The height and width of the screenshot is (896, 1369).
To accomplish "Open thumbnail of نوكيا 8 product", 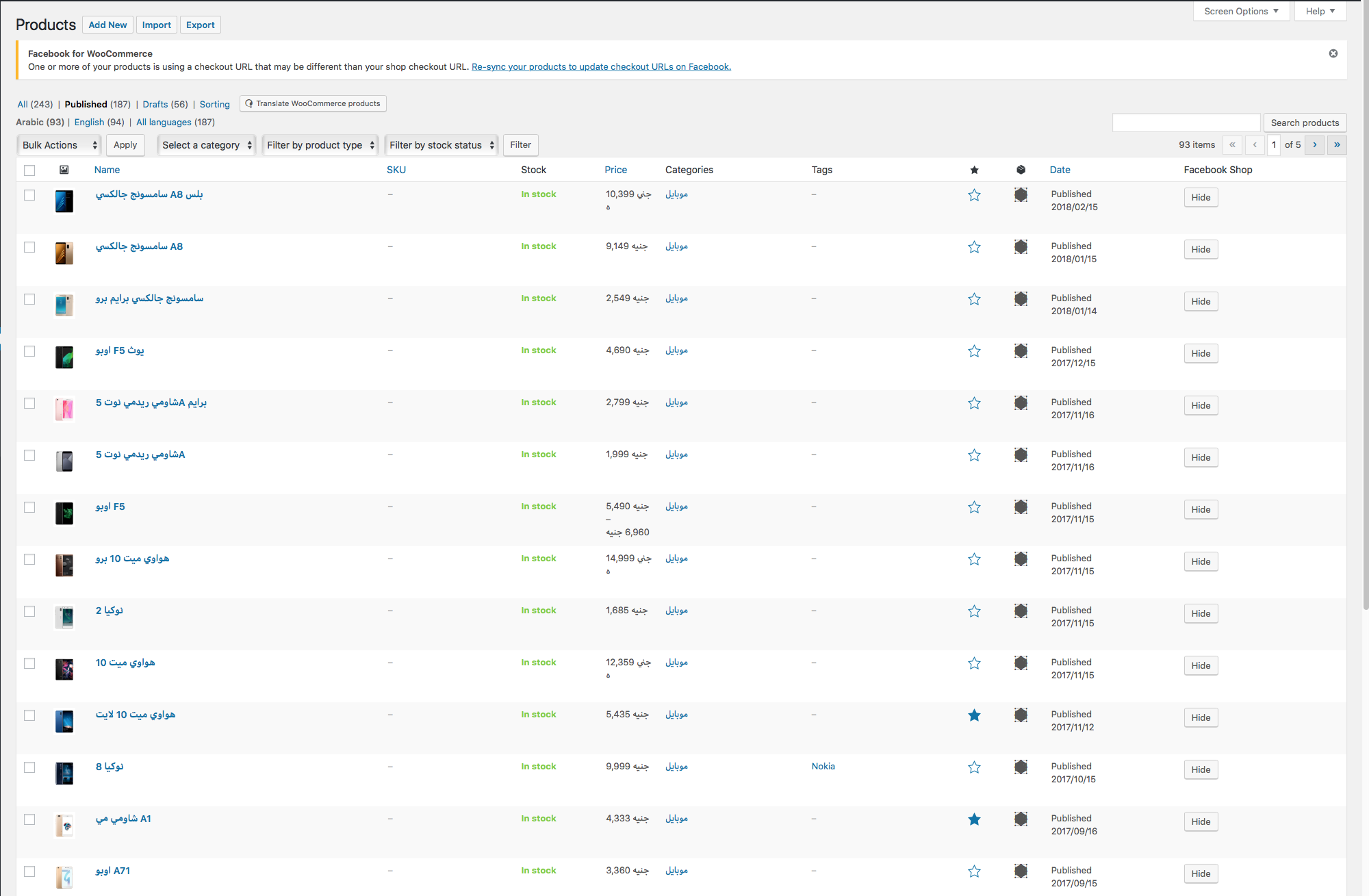I will pos(64,773).
